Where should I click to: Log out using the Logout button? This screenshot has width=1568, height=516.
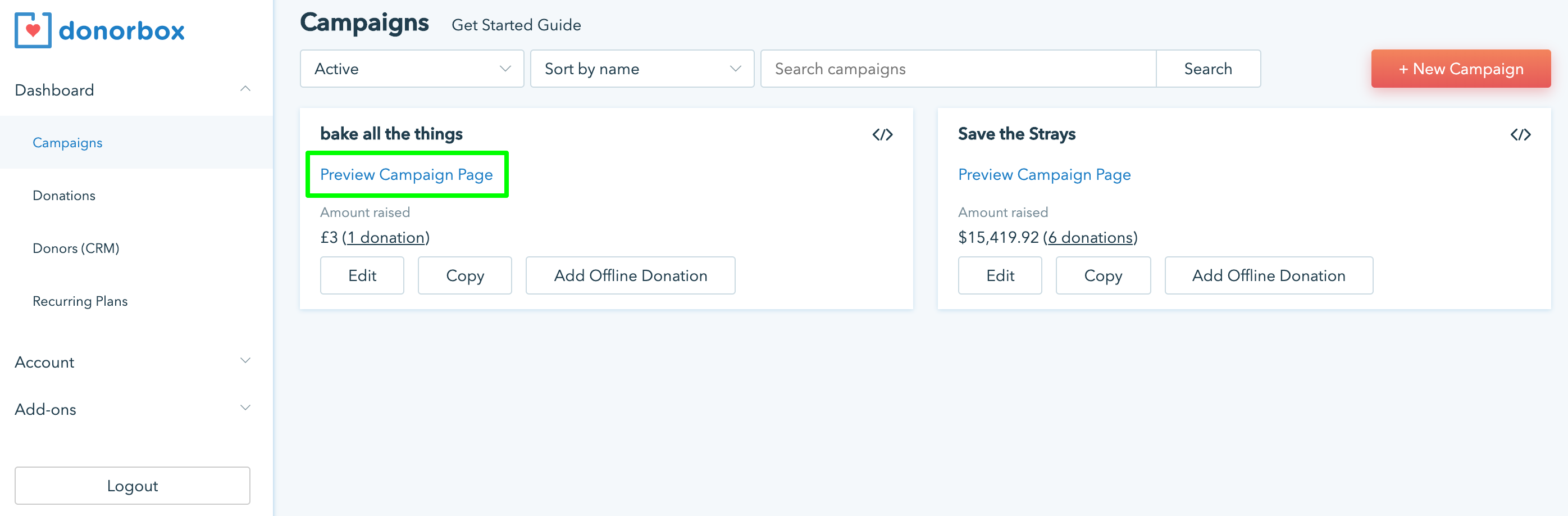click(132, 486)
